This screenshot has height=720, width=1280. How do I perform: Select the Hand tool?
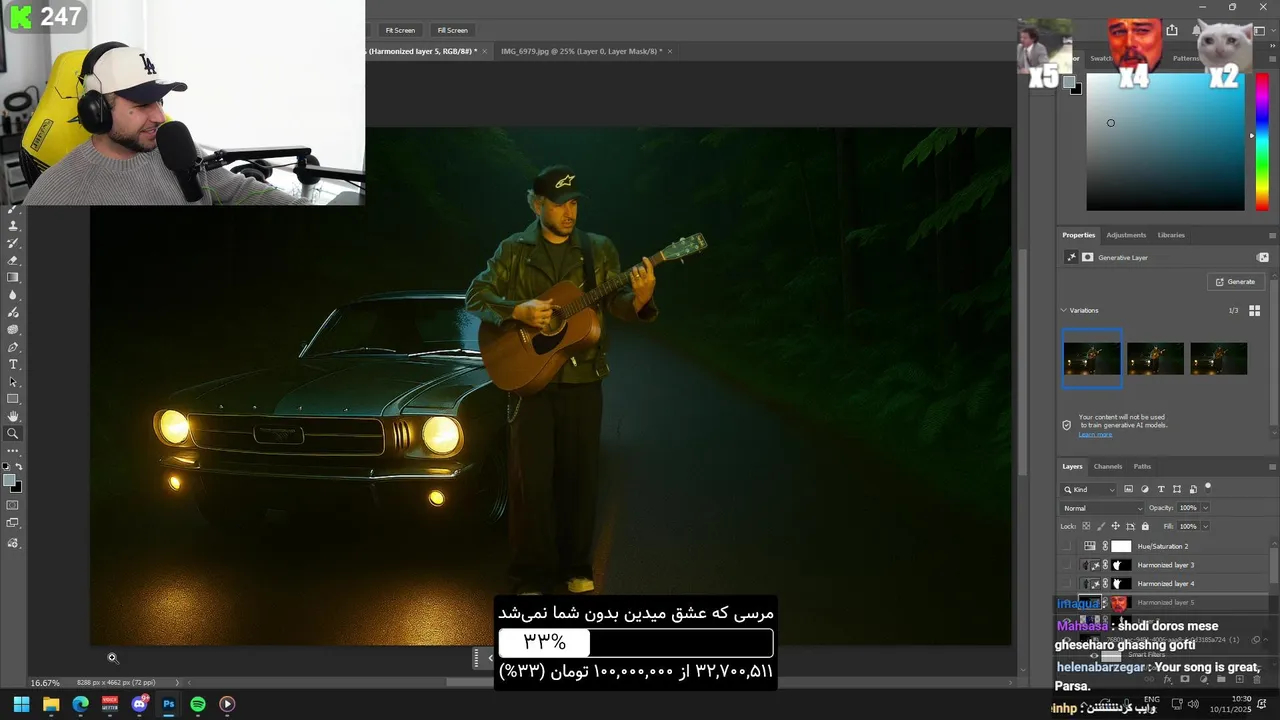click(x=13, y=416)
